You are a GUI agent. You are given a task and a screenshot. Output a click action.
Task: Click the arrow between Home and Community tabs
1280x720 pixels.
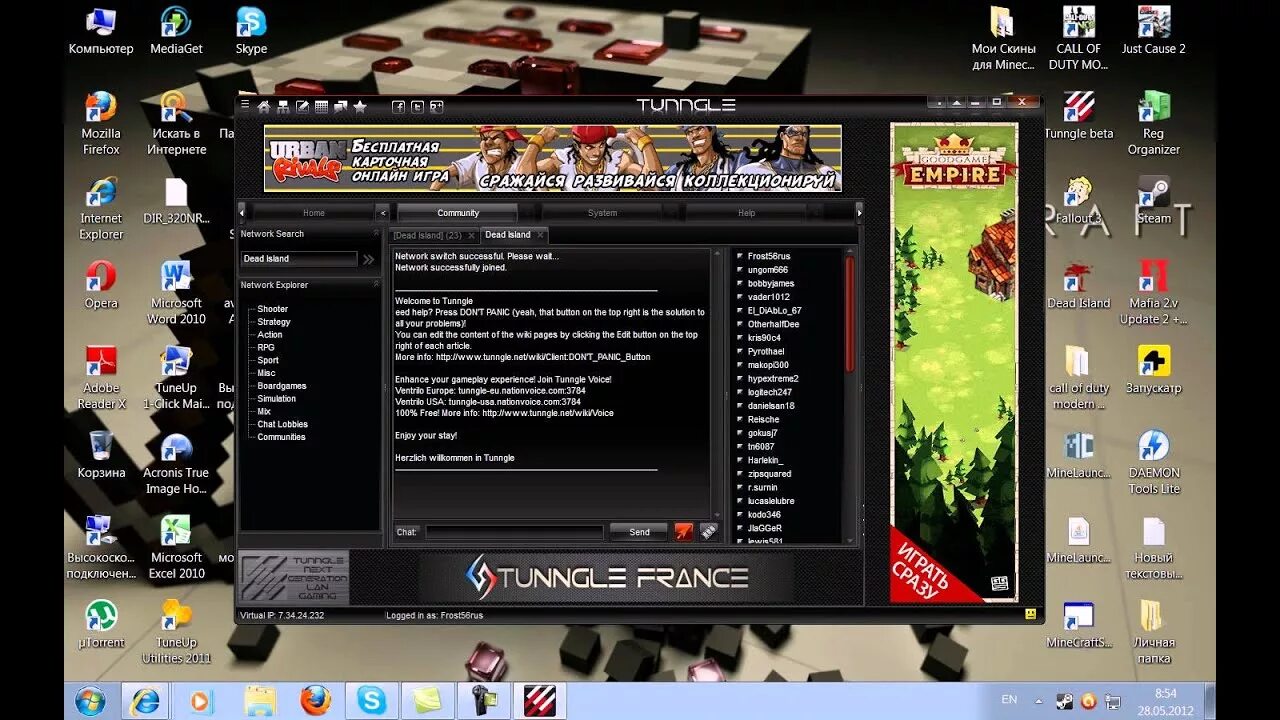(382, 212)
